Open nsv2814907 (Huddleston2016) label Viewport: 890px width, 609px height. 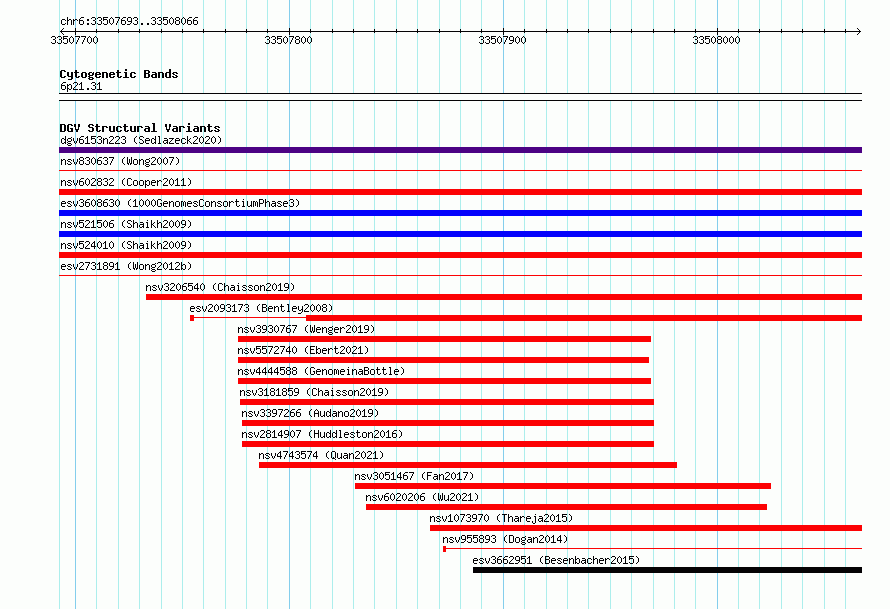(322, 434)
